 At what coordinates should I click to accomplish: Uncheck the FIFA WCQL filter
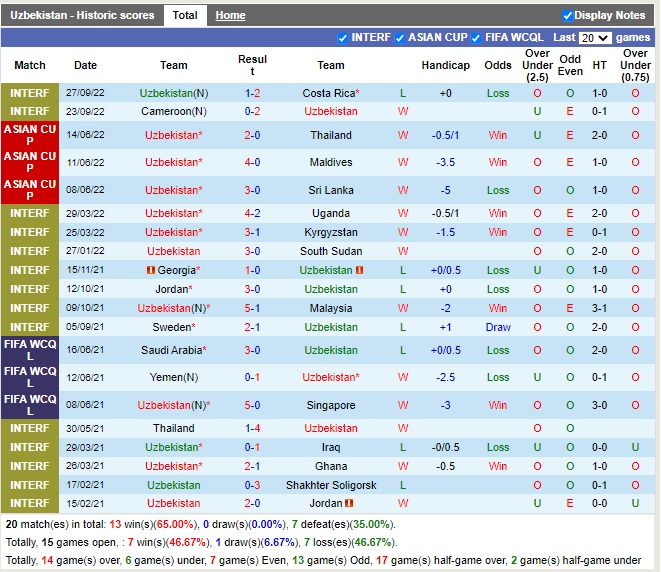pos(476,38)
